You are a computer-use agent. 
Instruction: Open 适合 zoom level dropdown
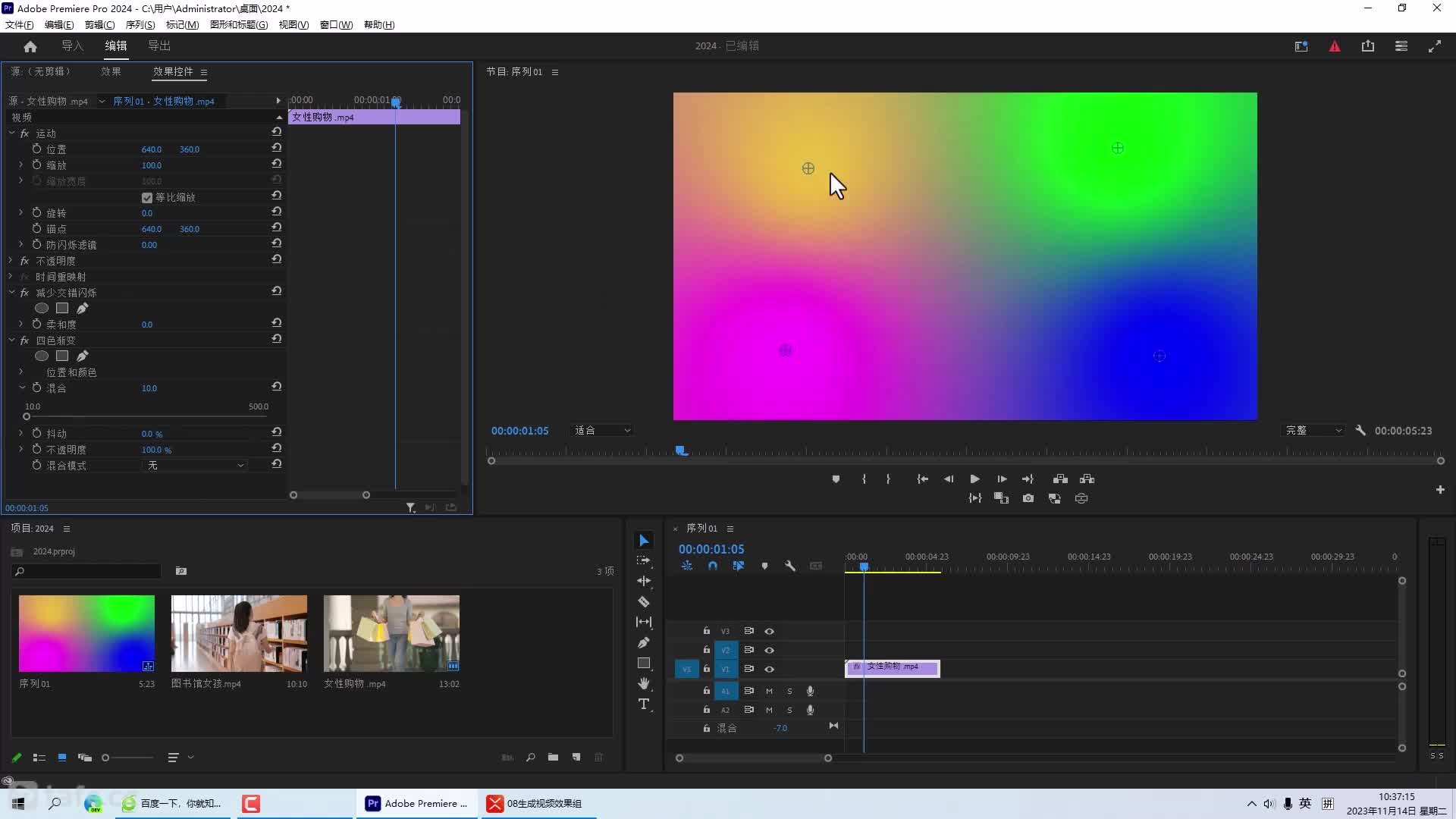coord(602,430)
